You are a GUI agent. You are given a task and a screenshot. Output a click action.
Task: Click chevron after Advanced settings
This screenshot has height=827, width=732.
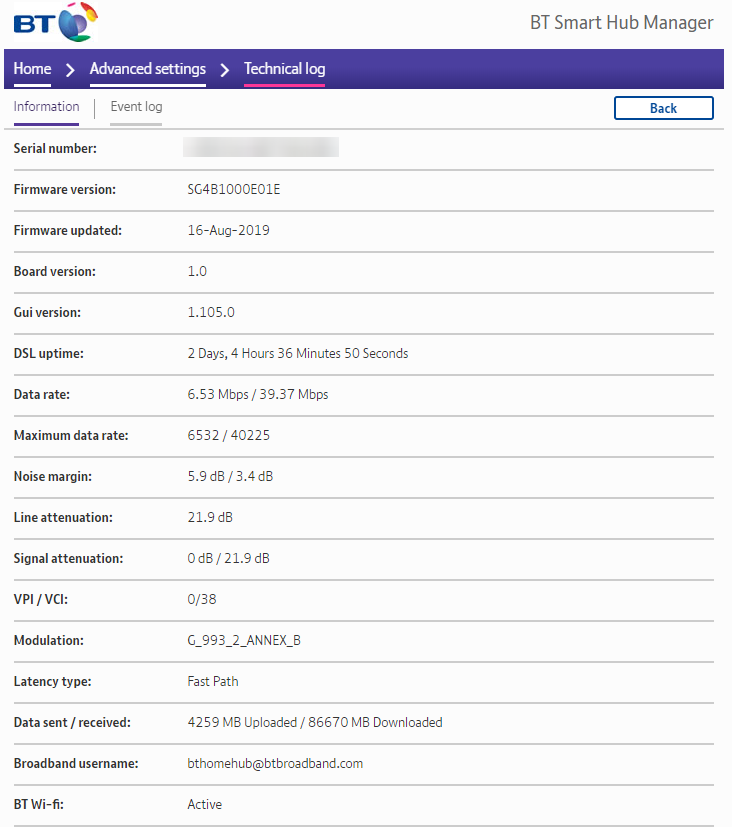(x=225, y=70)
